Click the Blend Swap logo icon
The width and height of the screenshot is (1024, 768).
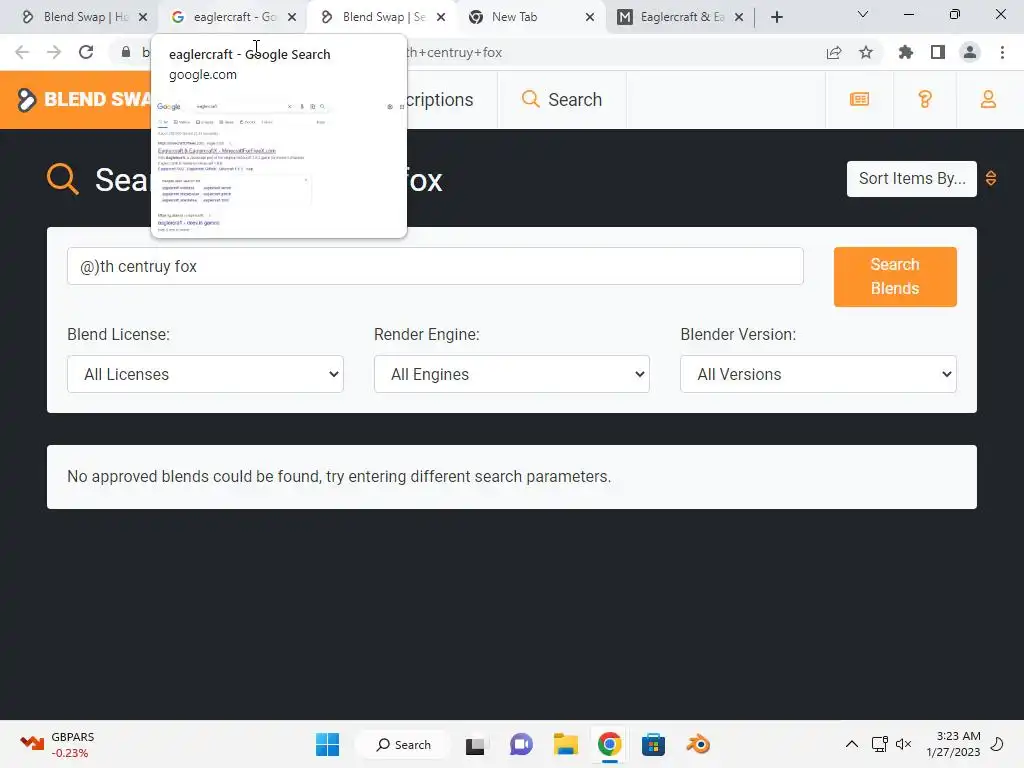tap(26, 99)
